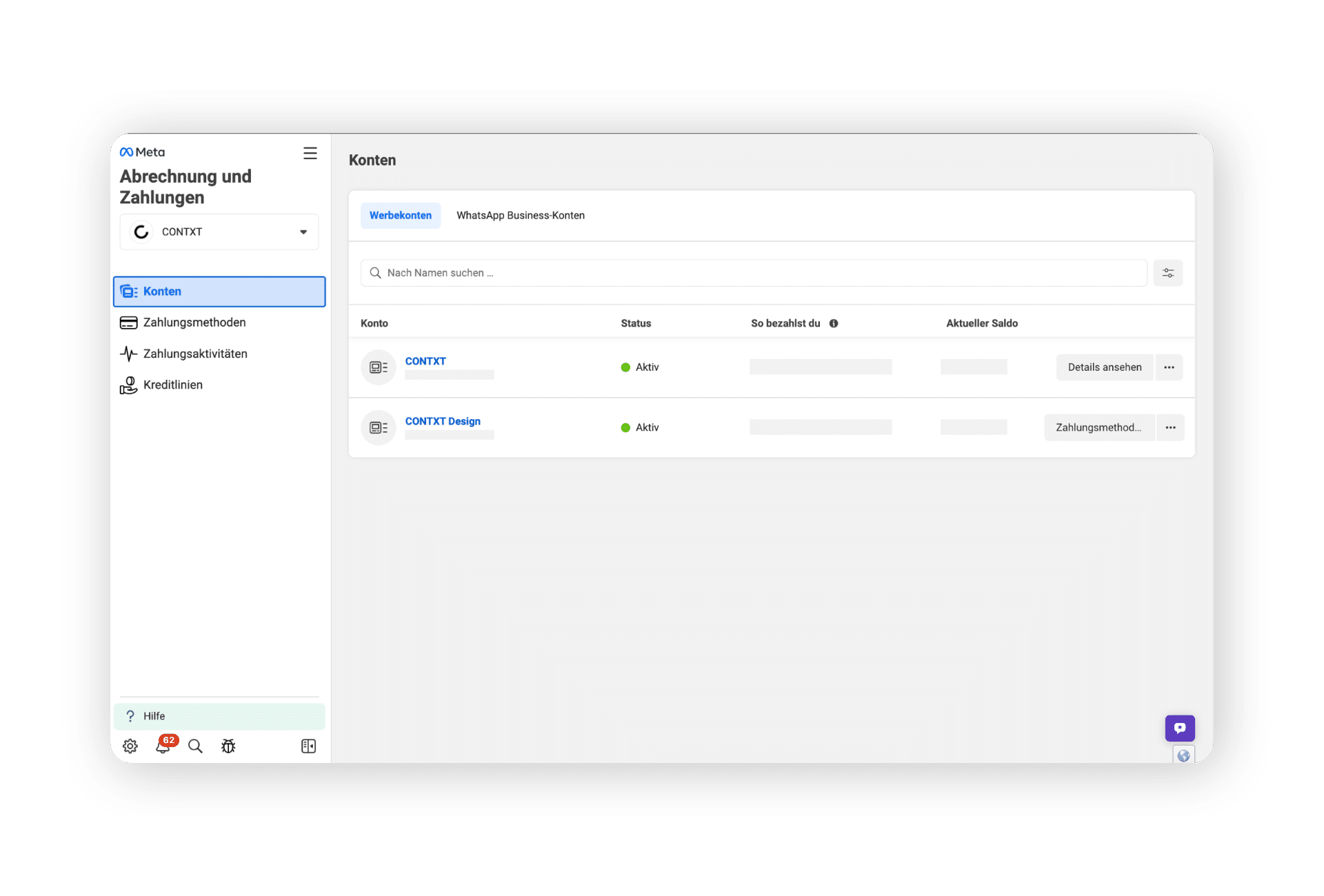This screenshot has height=896, width=1324.
Task: Click Aktiv status in CONTXT row
Action: click(640, 367)
